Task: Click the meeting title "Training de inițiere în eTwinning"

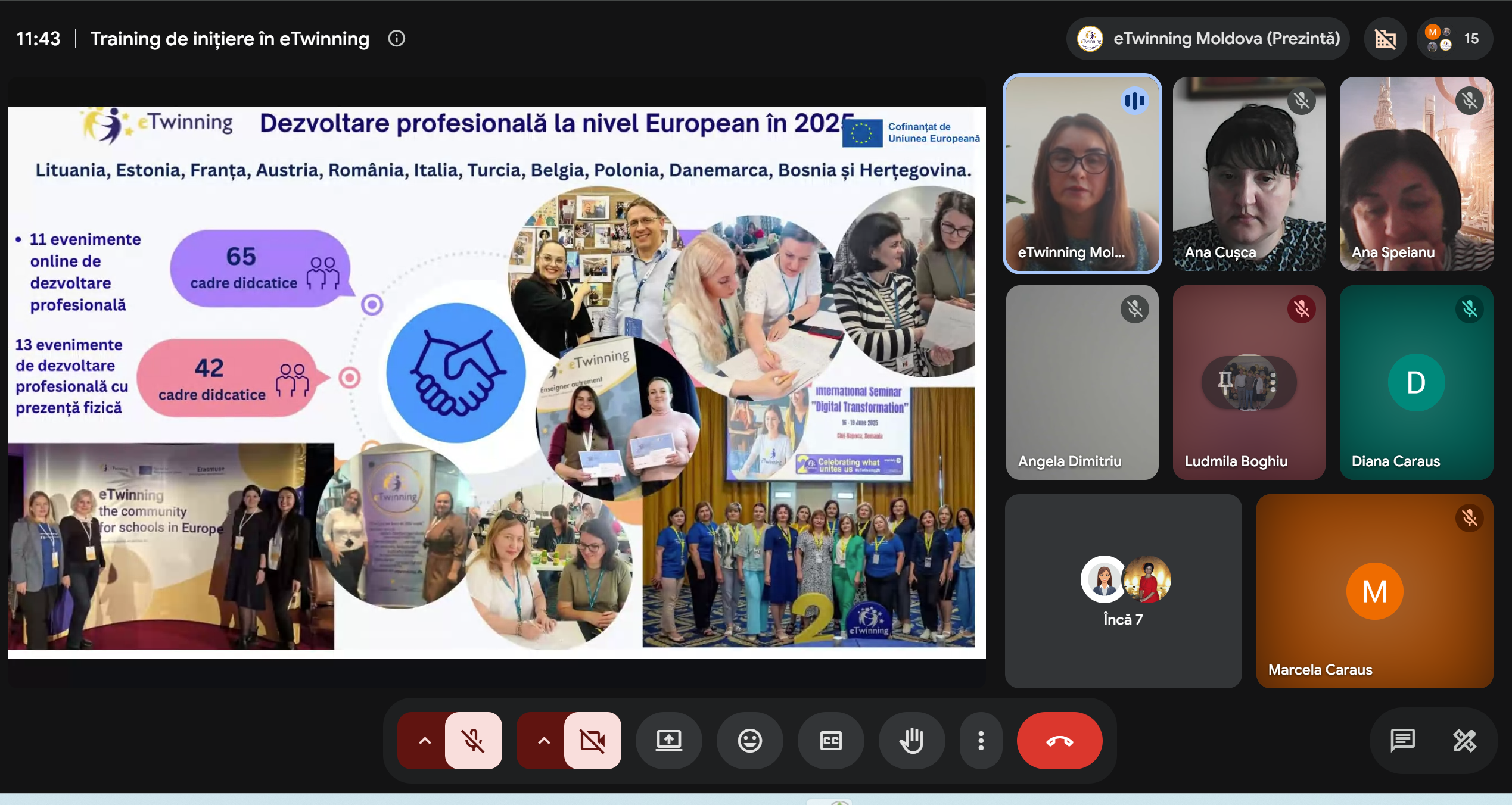Action: pos(230,39)
